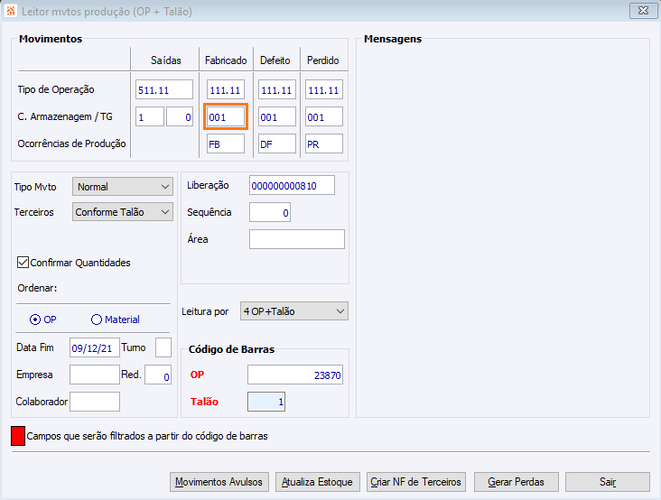Click the Perdido column header
The height and width of the screenshot is (500, 661).
tap(323, 60)
